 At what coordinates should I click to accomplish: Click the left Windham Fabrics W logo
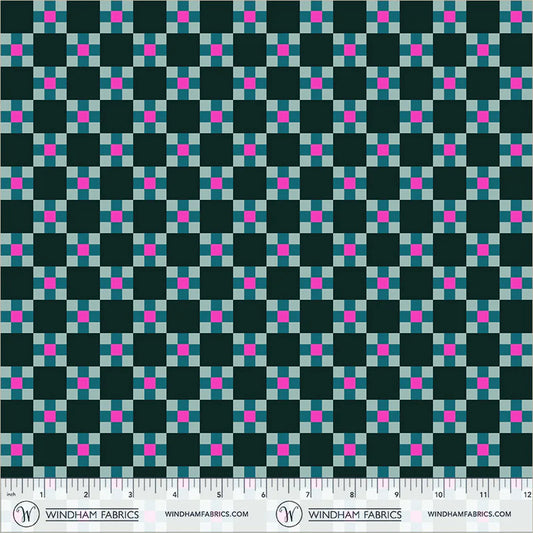(x=27, y=514)
